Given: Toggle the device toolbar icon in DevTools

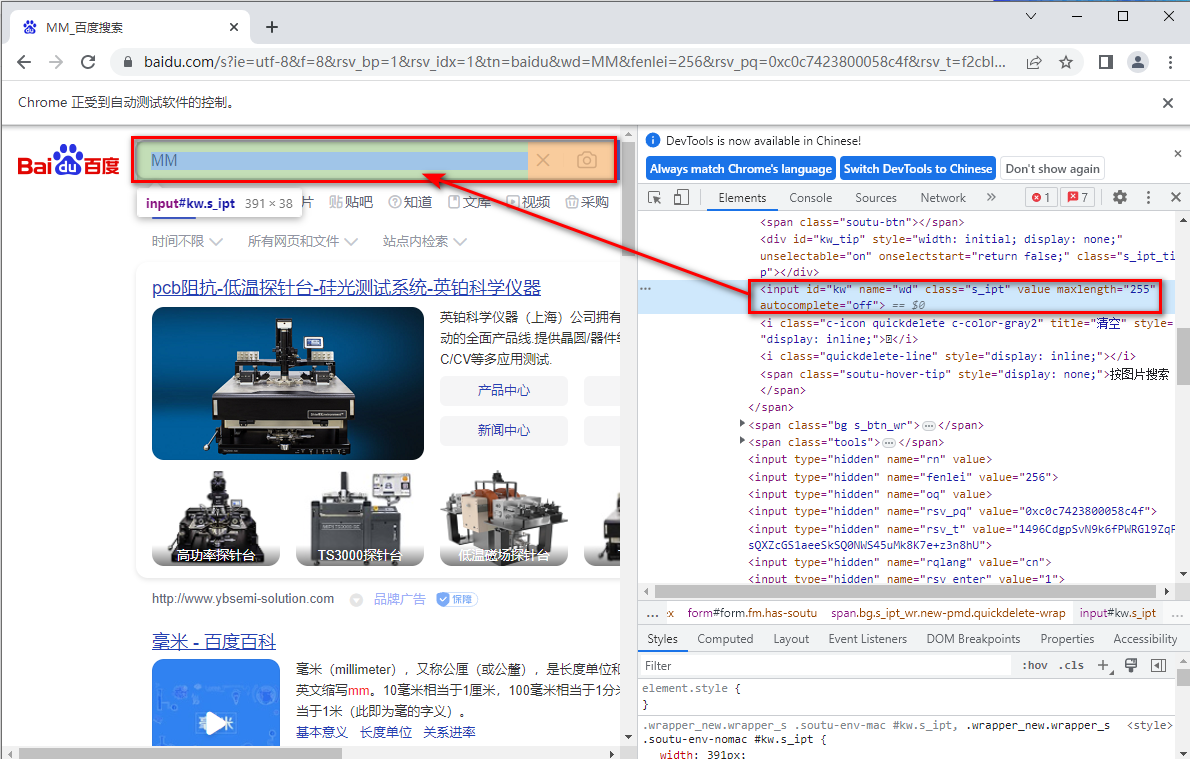Looking at the screenshot, I should point(681,197).
